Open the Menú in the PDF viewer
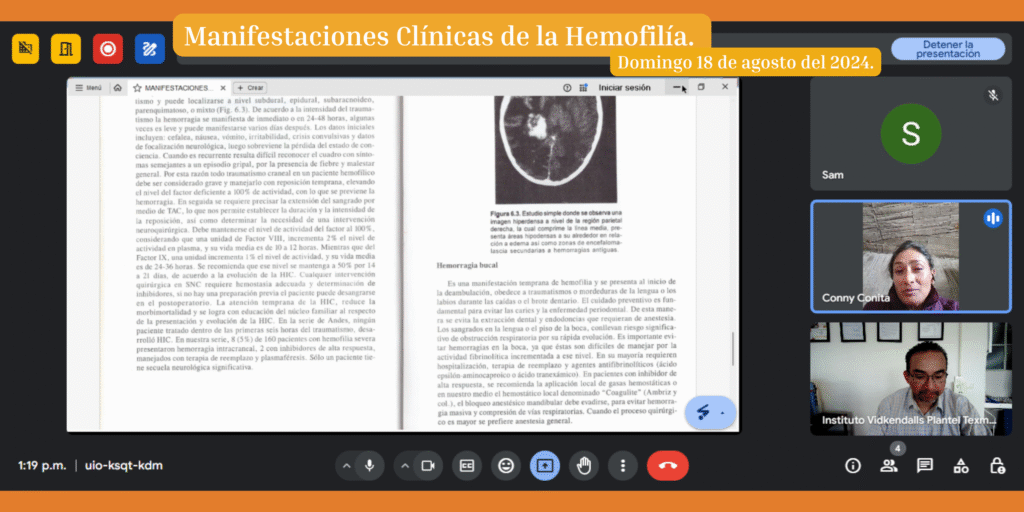 (x=89, y=88)
